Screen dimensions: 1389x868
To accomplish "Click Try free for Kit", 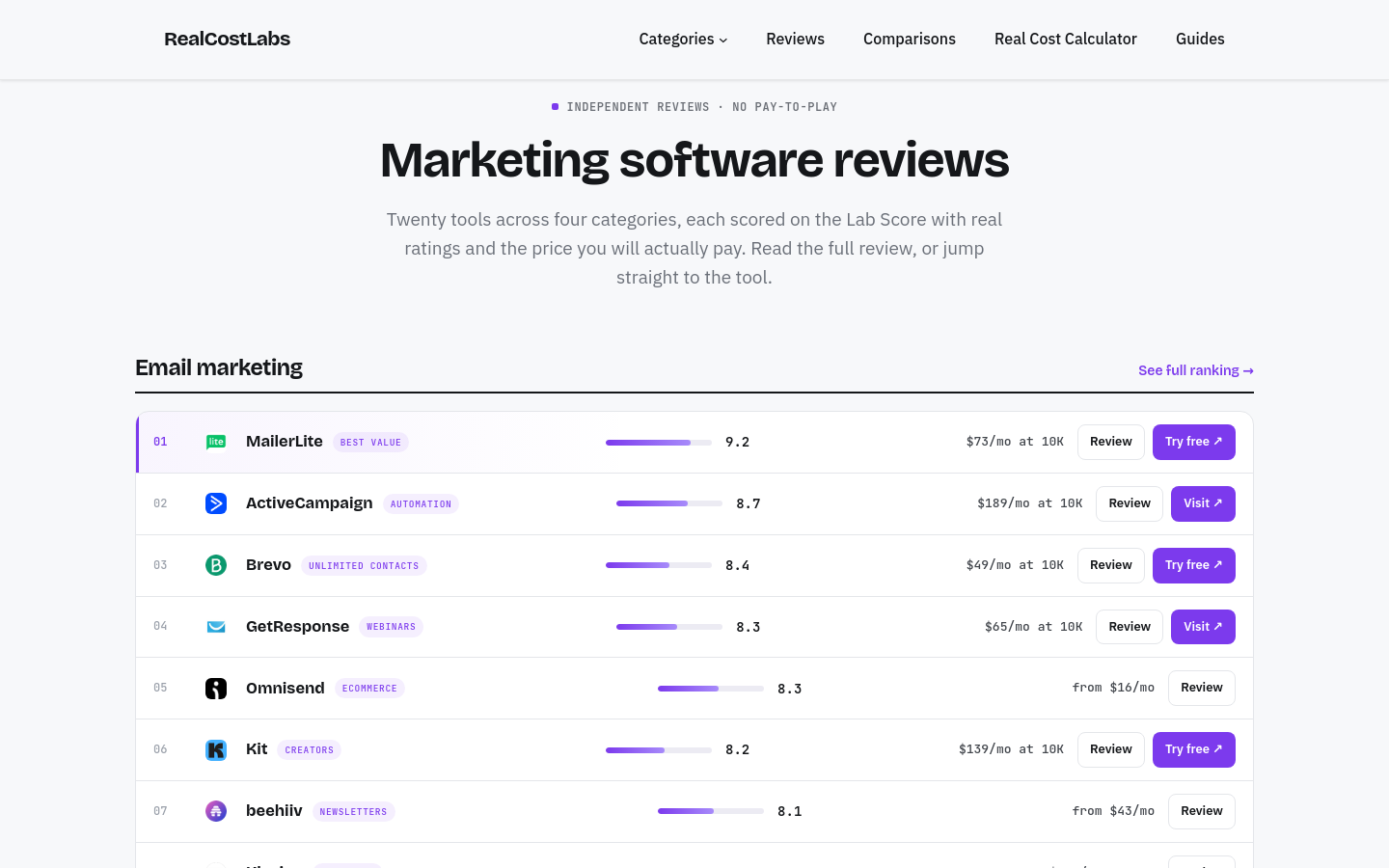I will tap(1194, 749).
